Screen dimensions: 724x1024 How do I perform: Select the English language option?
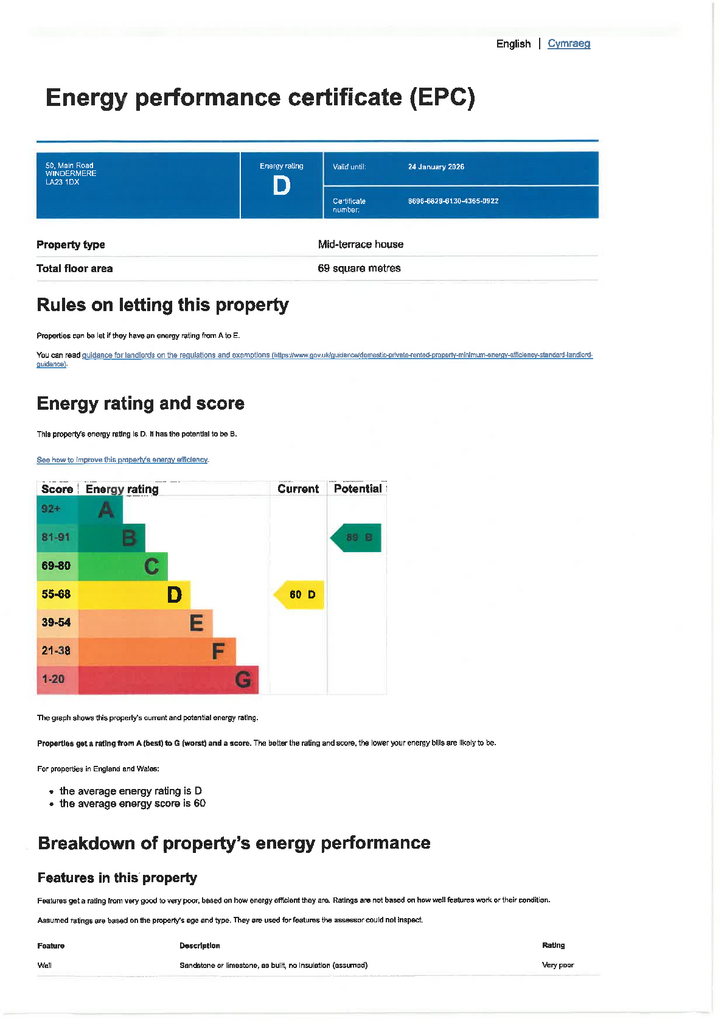coord(513,44)
